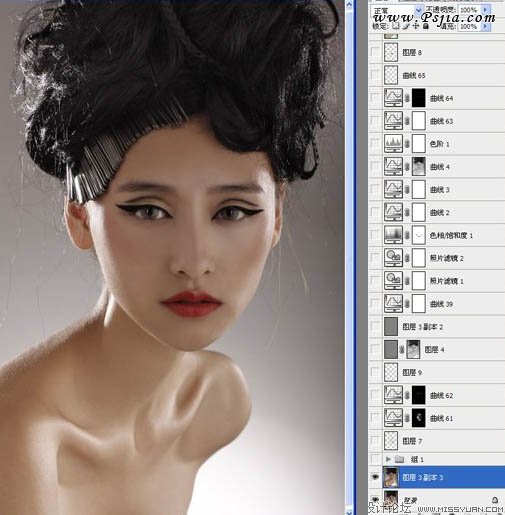The image size is (505, 515).
Task: Click the Curves adjustment icon of 曲线 64
Action: [x=393, y=98]
